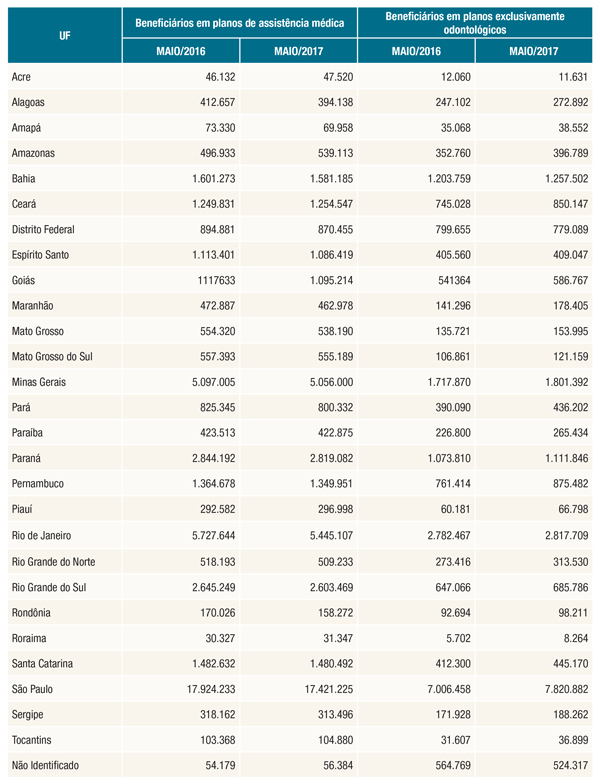This screenshot has height=784, width=600.
Task: Select the assistência médica group header
Action: click(240, 20)
